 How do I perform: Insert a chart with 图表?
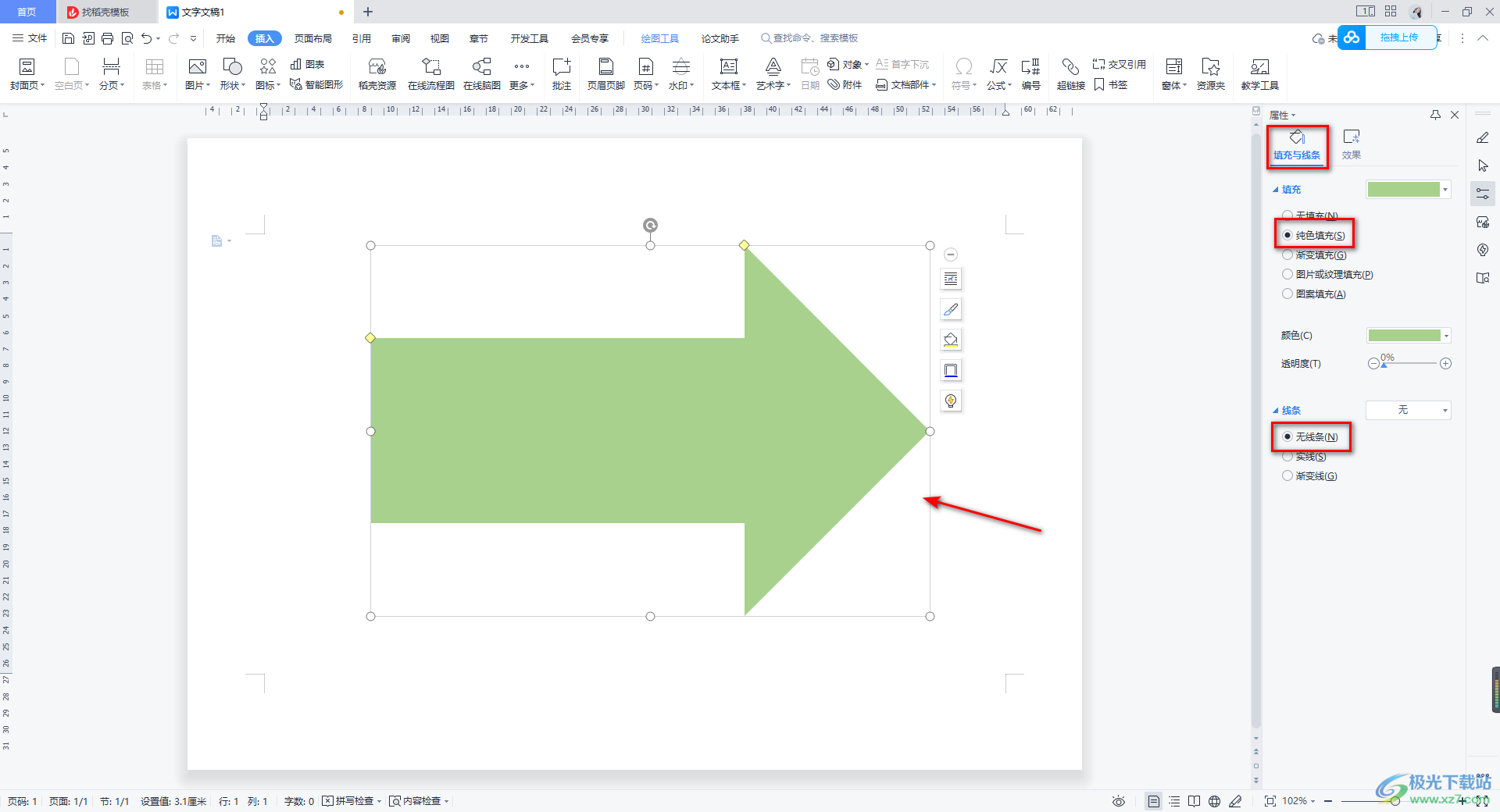(x=308, y=64)
